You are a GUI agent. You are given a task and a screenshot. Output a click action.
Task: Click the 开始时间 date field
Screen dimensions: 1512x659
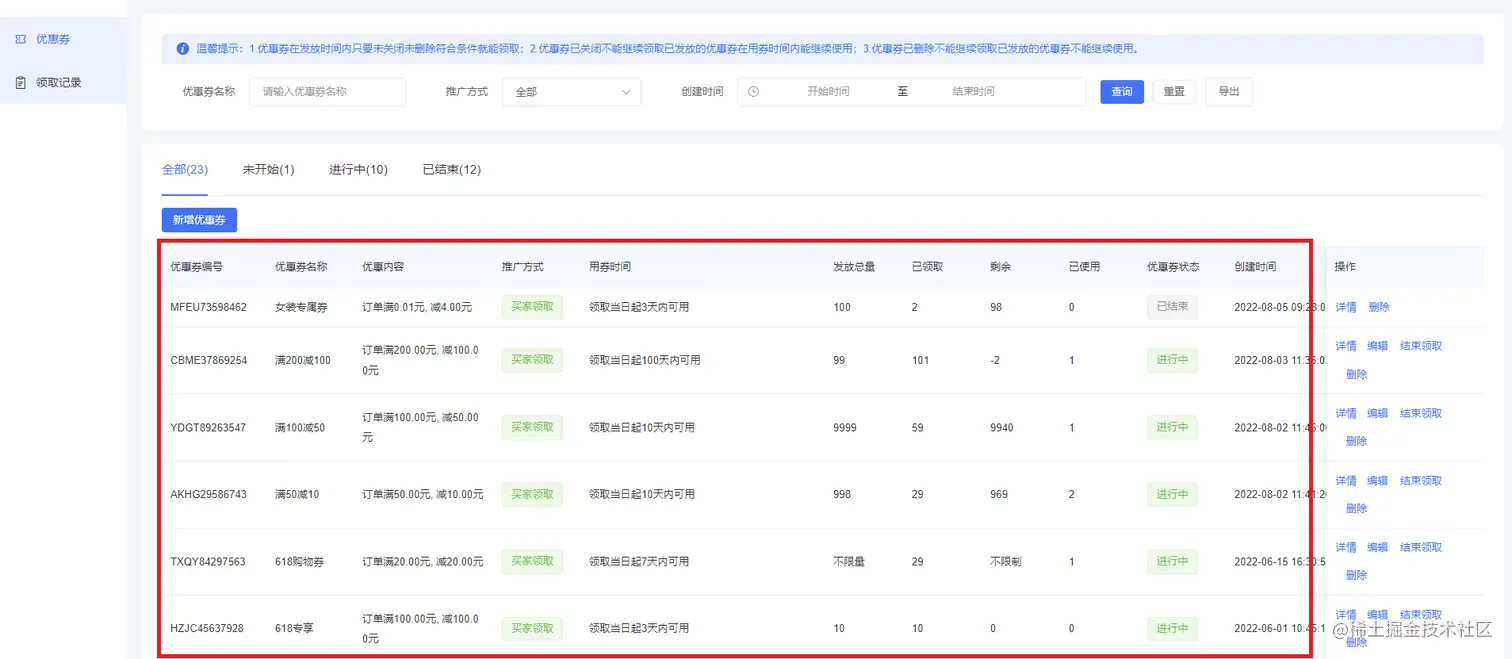(828, 92)
